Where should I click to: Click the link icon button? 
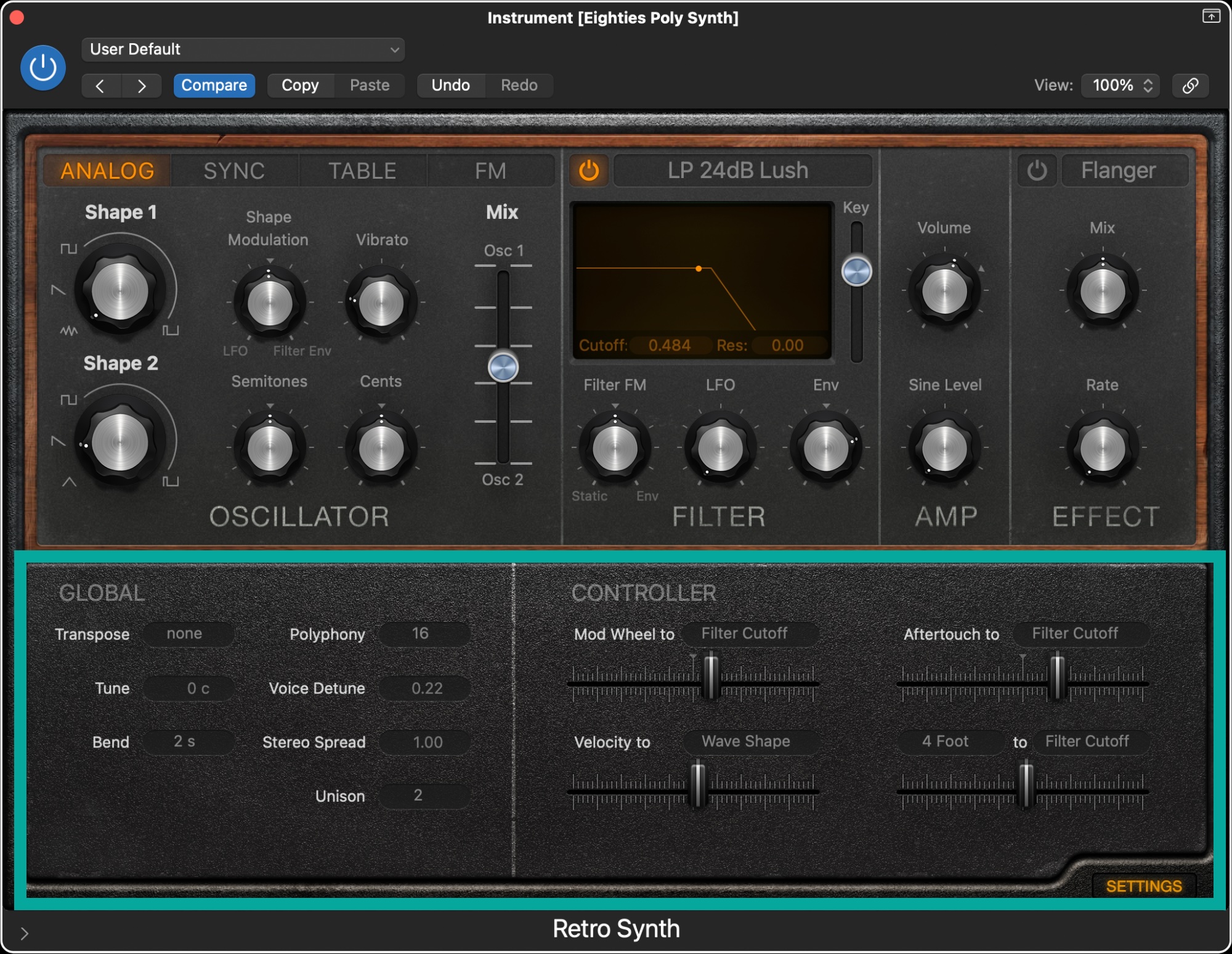[1190, 85]
